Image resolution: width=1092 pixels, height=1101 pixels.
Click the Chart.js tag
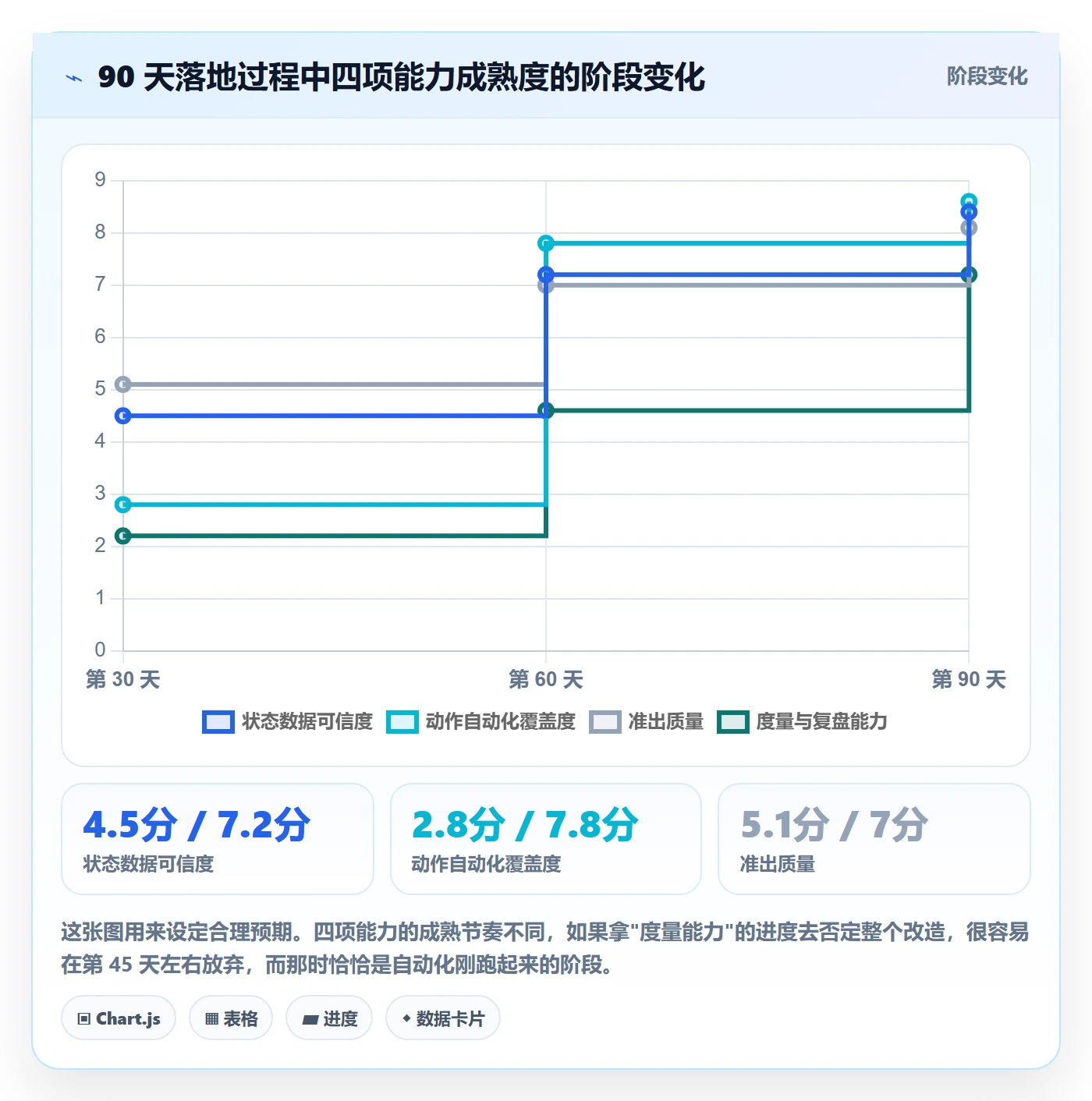click(119, 1018)
